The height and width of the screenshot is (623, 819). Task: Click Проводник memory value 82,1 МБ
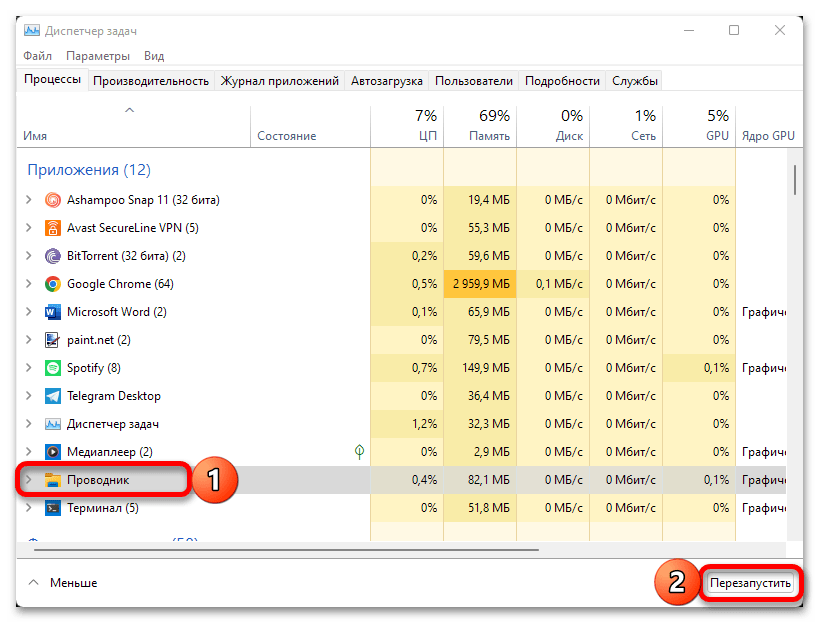point(488,480)
